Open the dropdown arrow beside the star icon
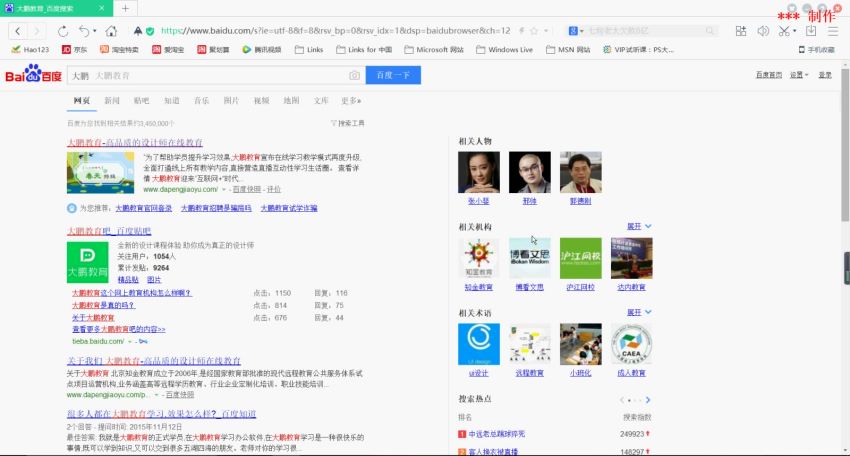 [546, 31]
